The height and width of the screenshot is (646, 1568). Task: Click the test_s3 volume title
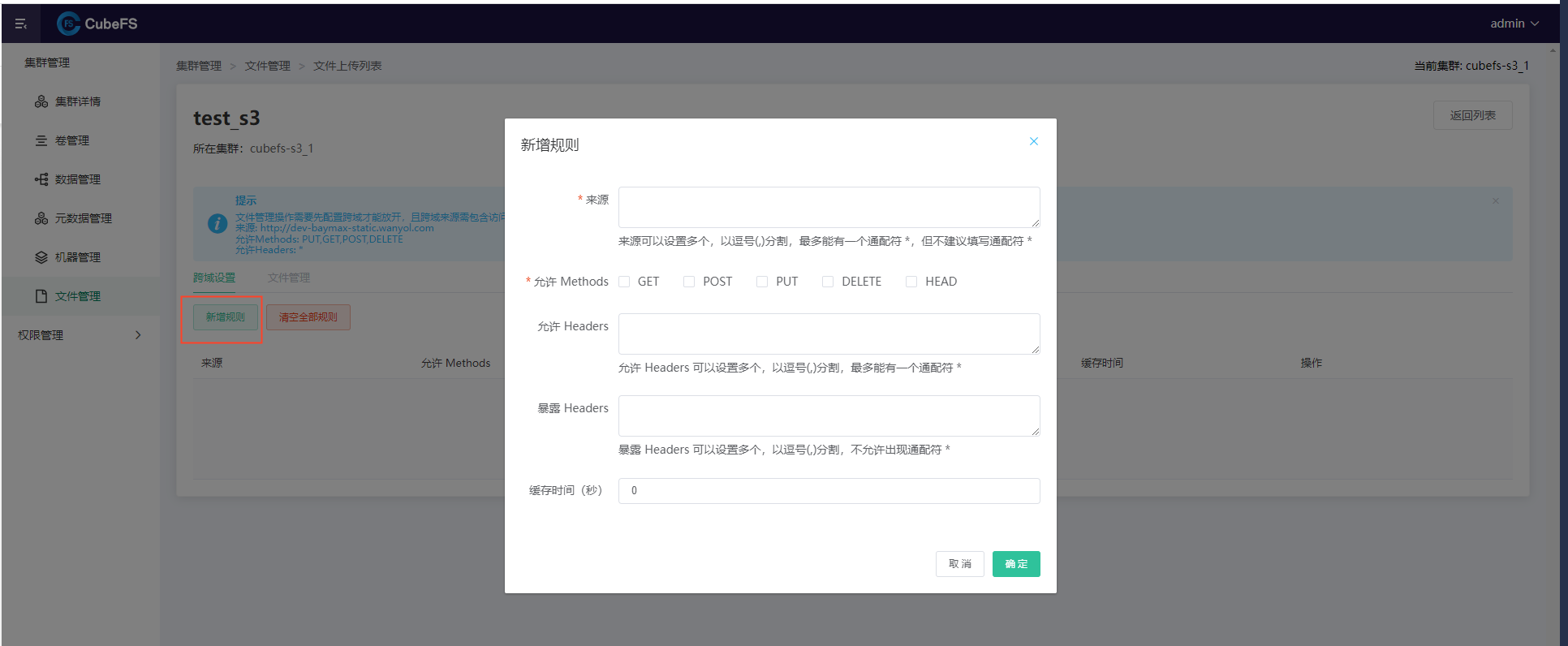click(x=226, y=118)
